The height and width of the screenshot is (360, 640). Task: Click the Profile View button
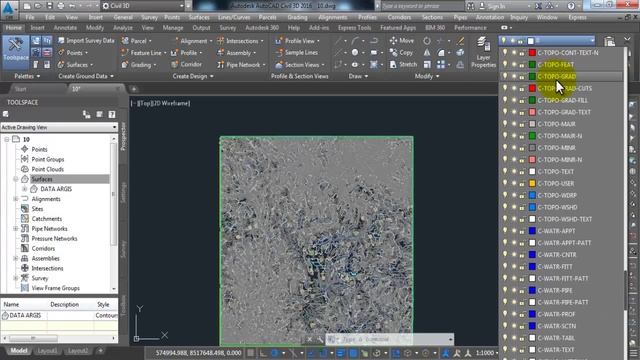click(x=297, y=41)
